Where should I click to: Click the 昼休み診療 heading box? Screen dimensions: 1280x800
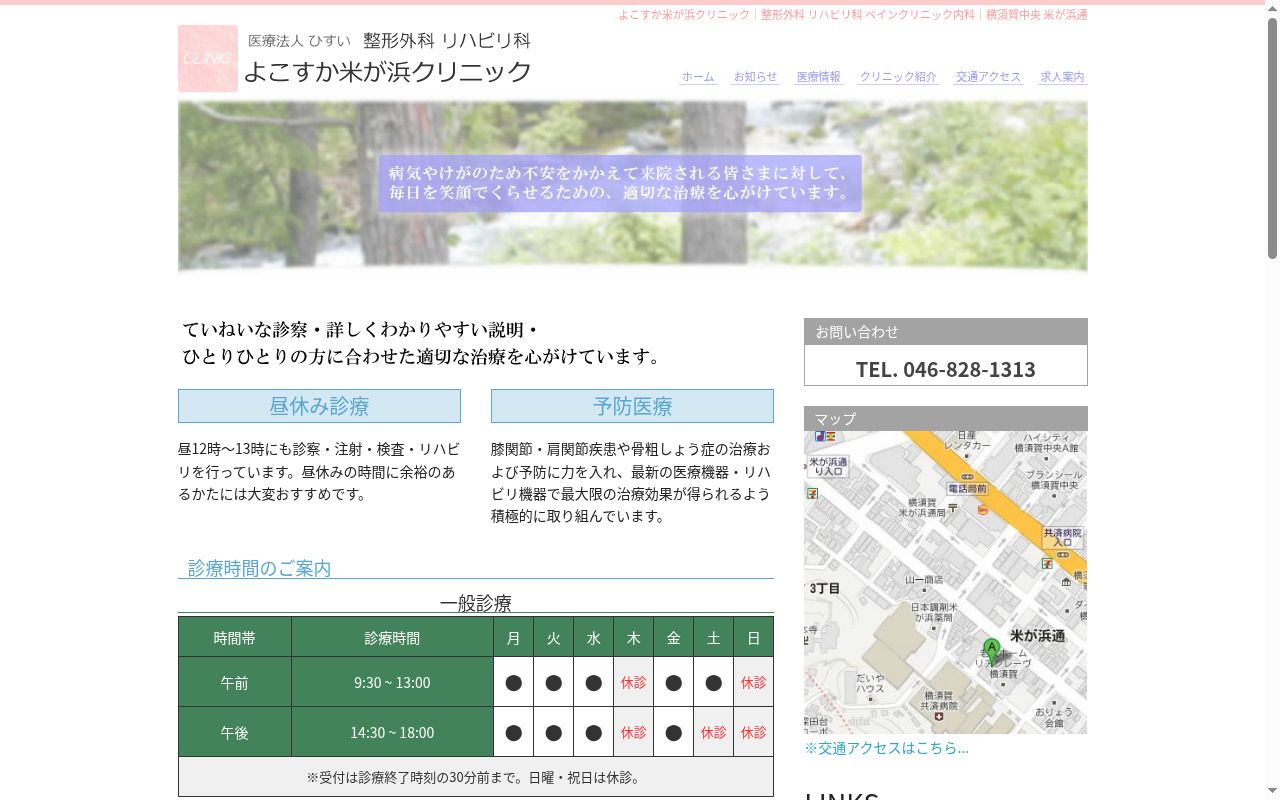click(x=319, y=406)
